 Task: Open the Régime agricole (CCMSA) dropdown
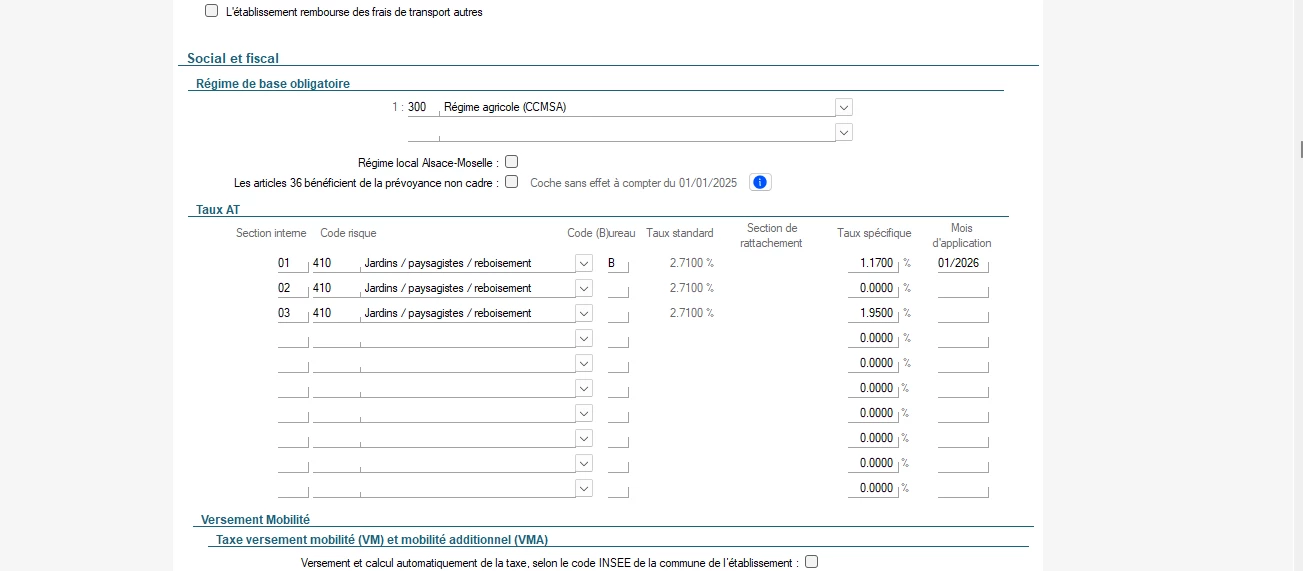tap(844, 107)
